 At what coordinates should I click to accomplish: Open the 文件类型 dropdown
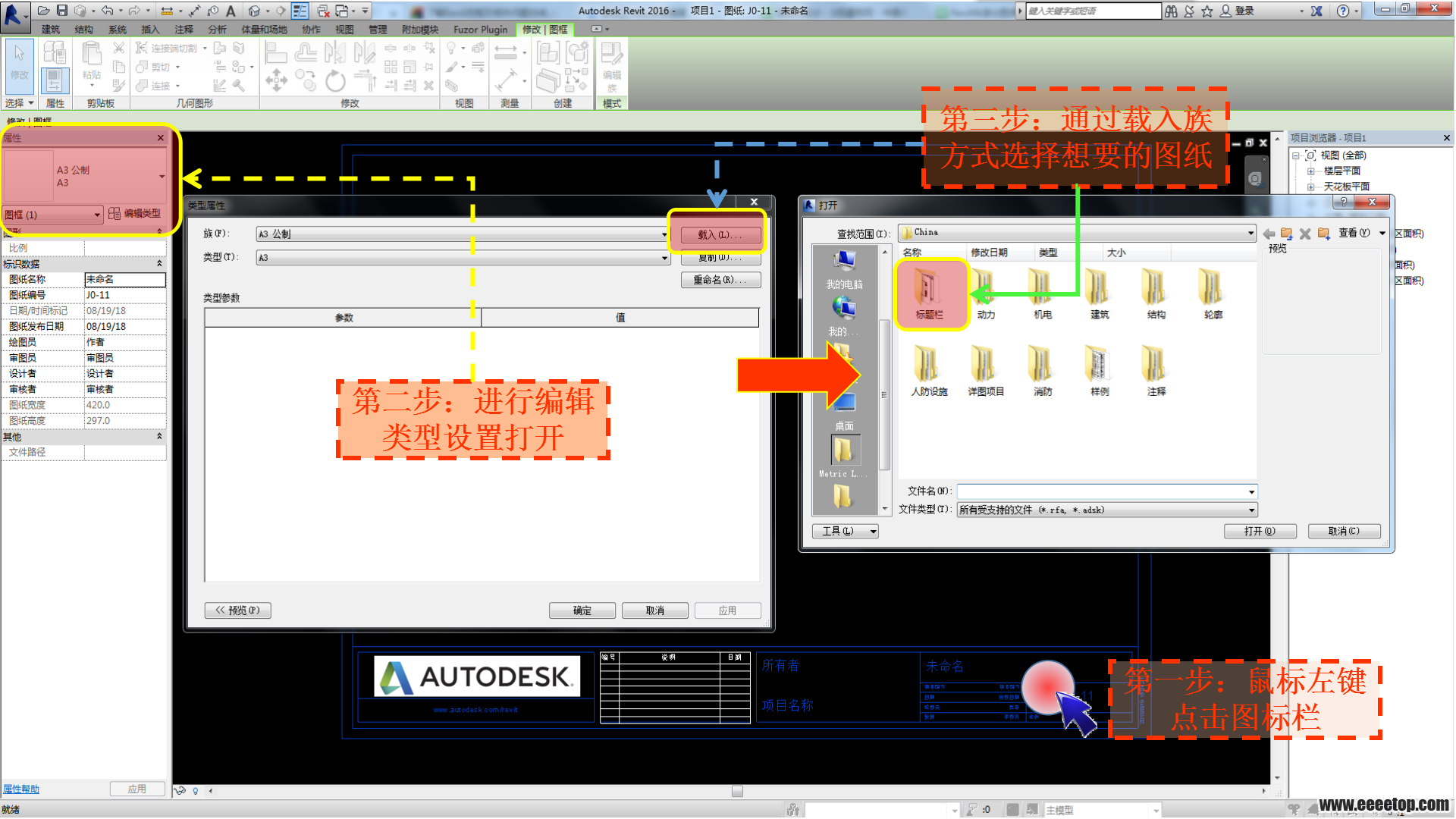1106,510
